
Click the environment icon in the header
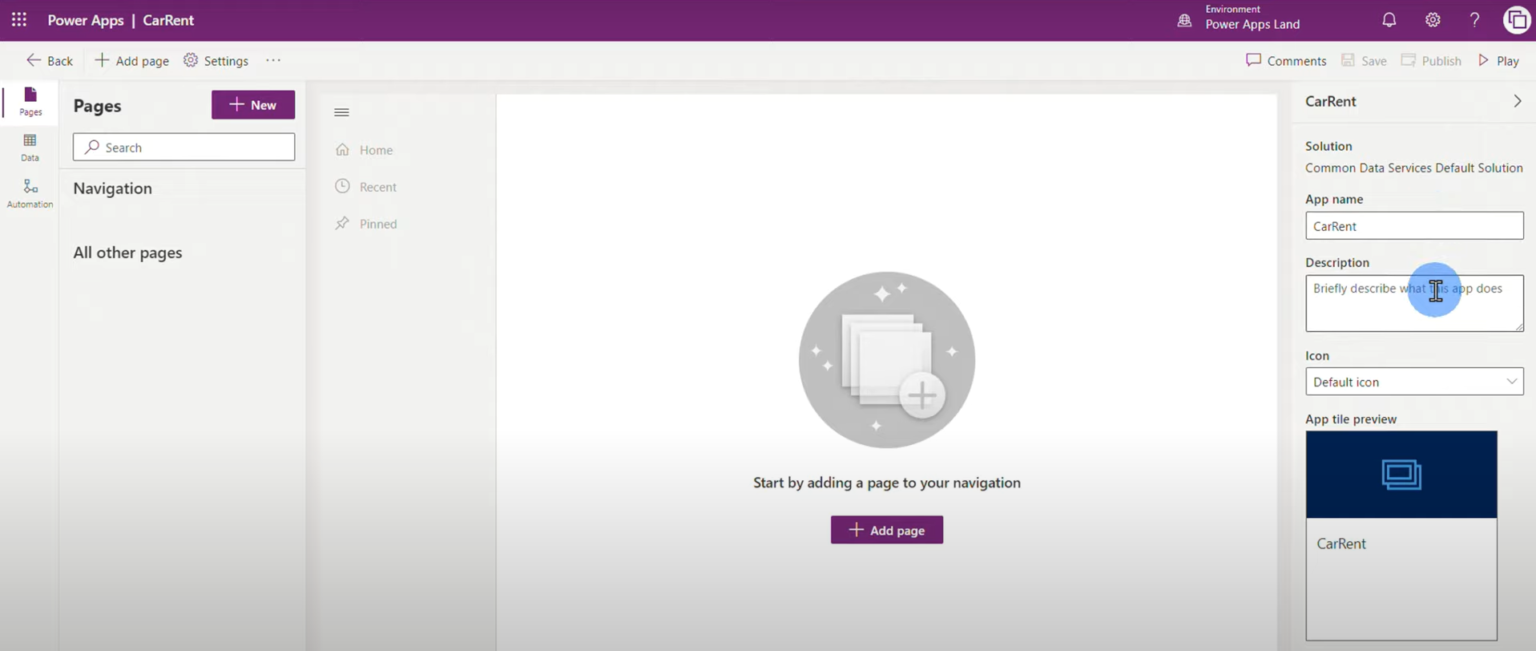tap(1185, 20)
